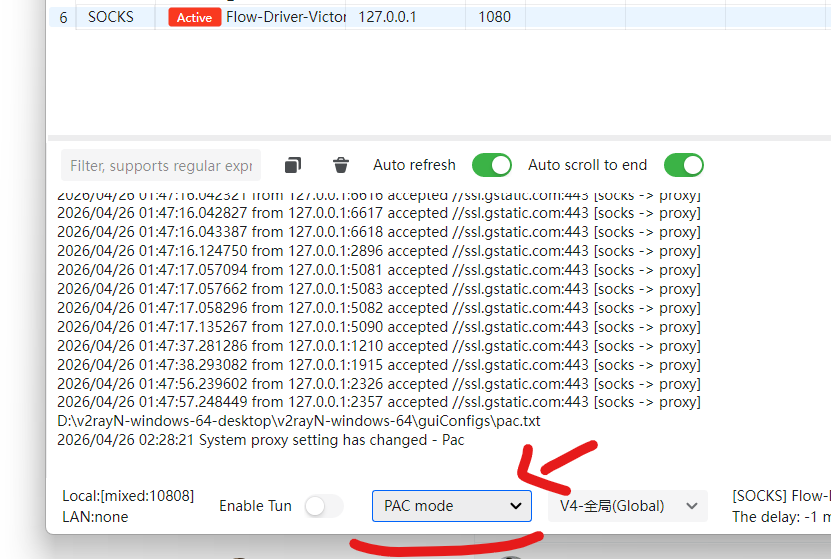Select log line timestamped 01:47:37.281286
831x559 pixels.
[379, 345]
